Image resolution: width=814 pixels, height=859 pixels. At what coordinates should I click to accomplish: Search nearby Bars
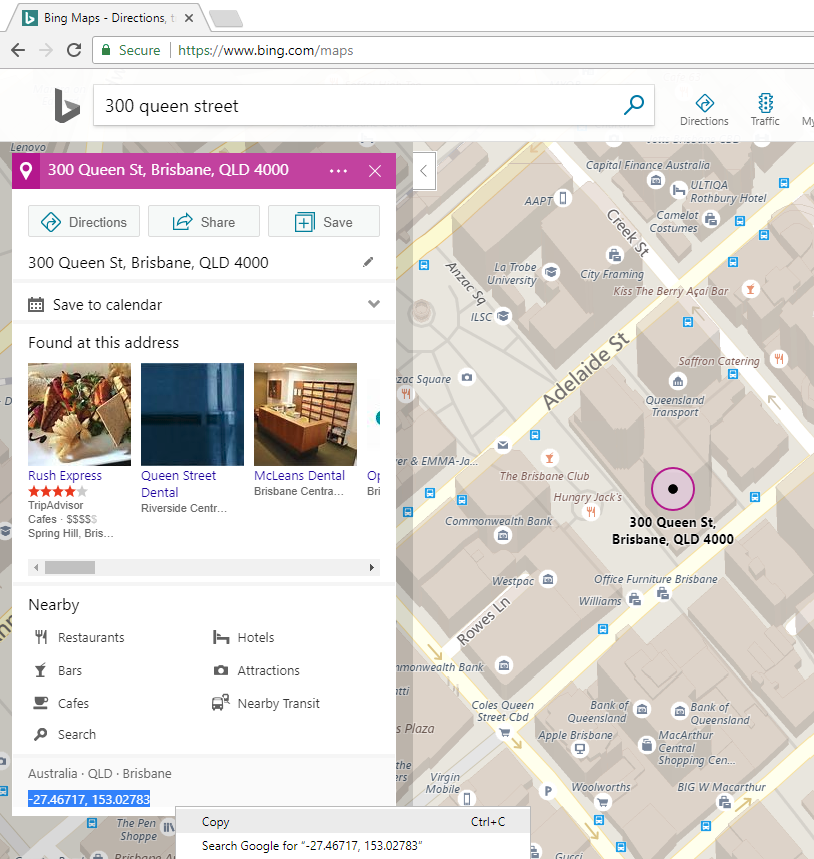pyautogui.click(x=58, y=671)
